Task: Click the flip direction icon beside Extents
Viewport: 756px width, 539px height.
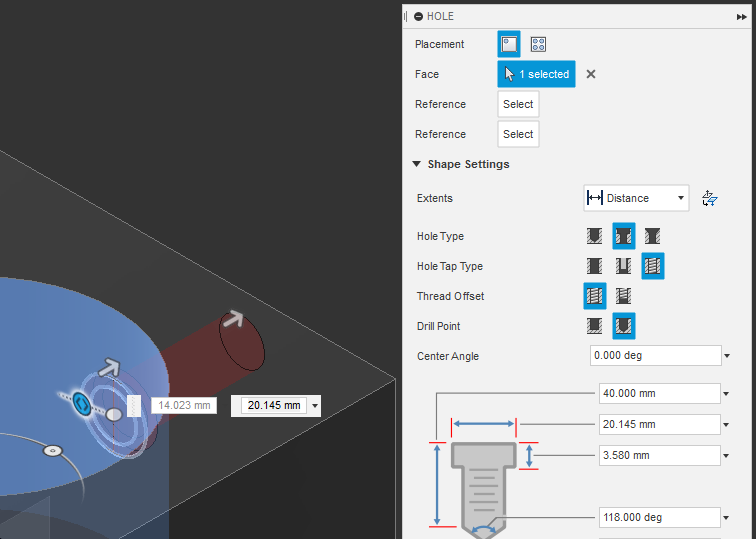Action: [710, 198]
